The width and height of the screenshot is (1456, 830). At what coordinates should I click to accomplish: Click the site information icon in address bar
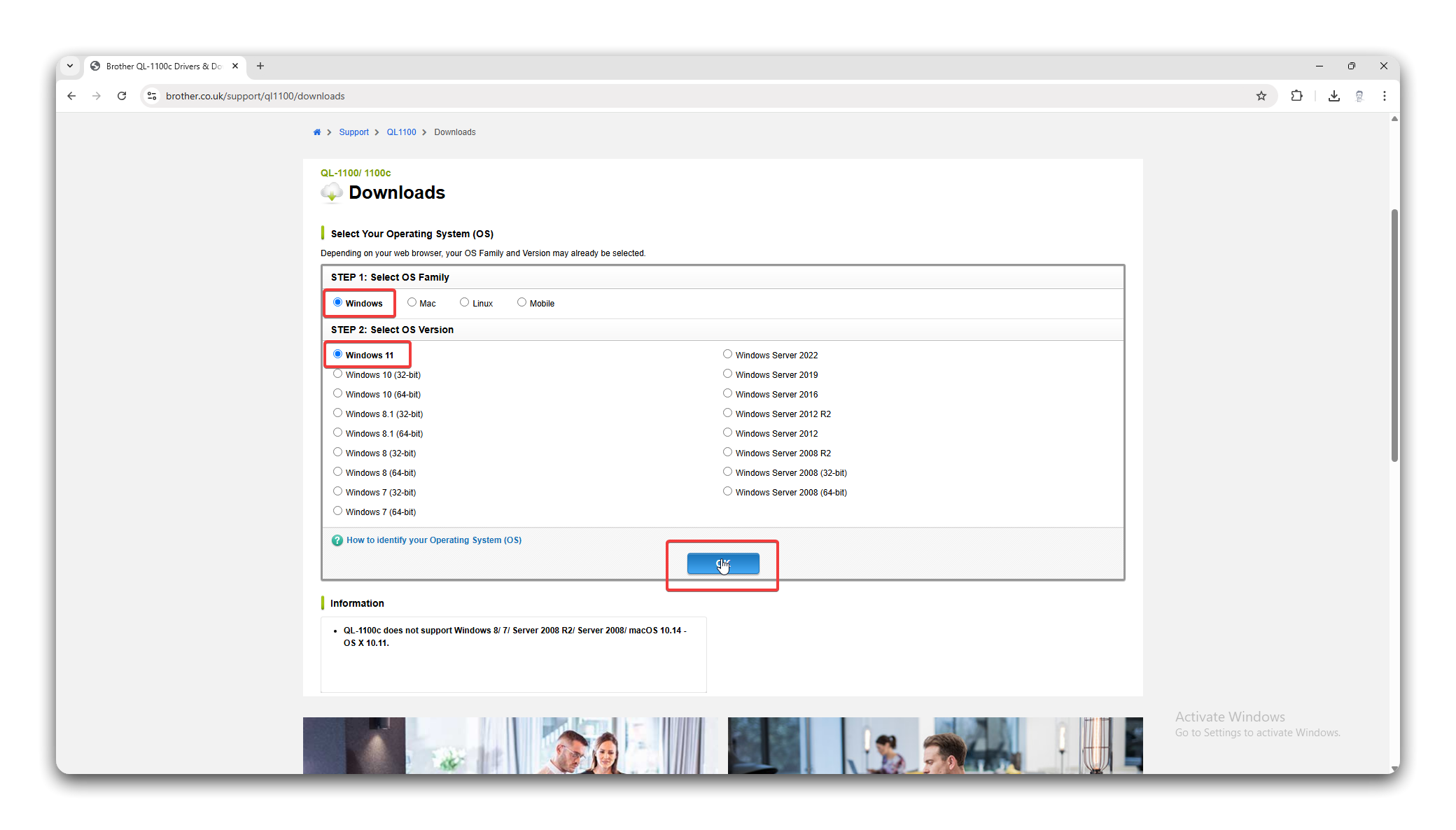click(x=152, y=96)
